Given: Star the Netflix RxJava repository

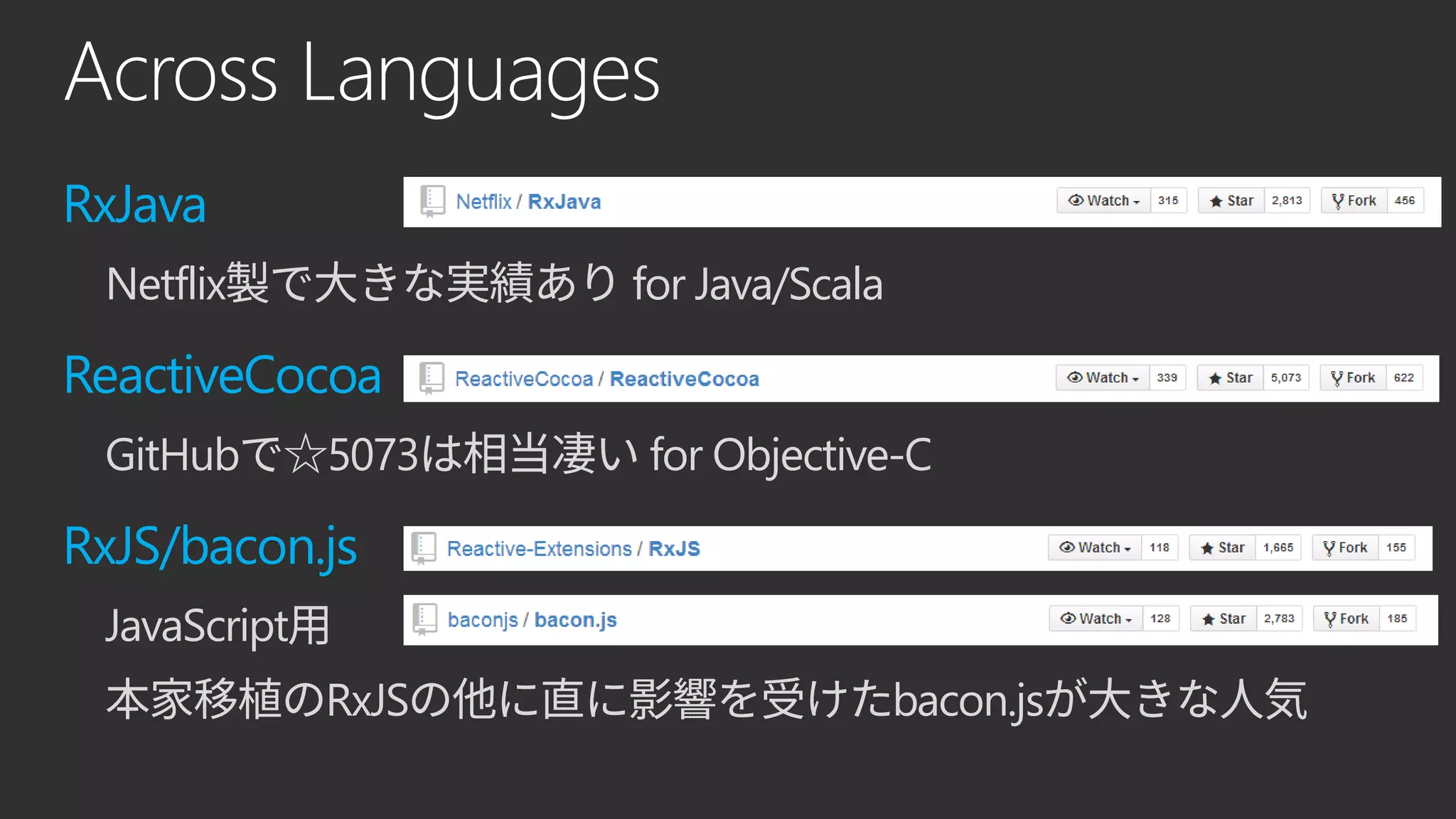Looking at the screenshot, I should (1231, 200).
